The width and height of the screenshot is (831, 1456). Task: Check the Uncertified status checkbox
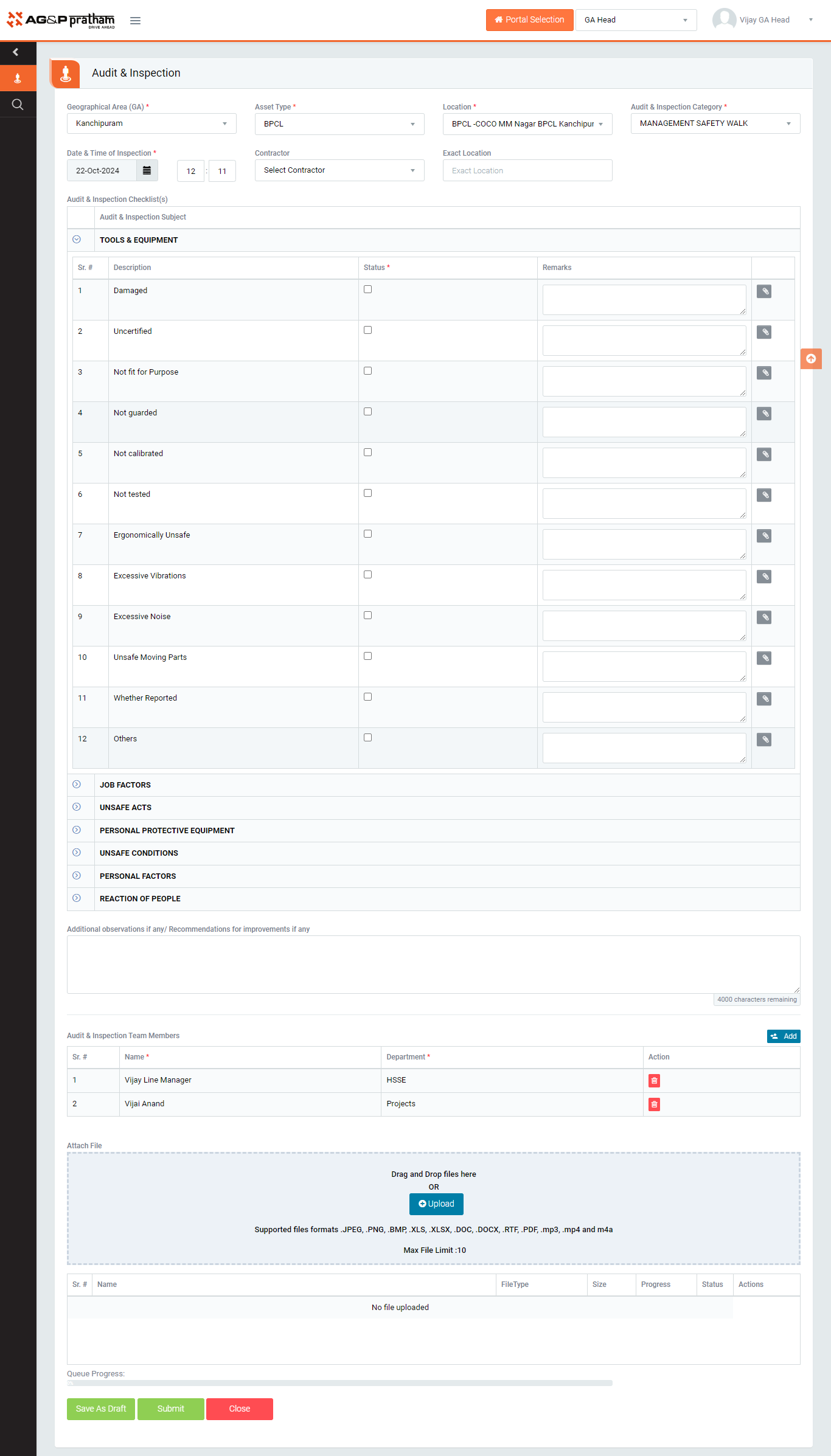pos(367,330)
